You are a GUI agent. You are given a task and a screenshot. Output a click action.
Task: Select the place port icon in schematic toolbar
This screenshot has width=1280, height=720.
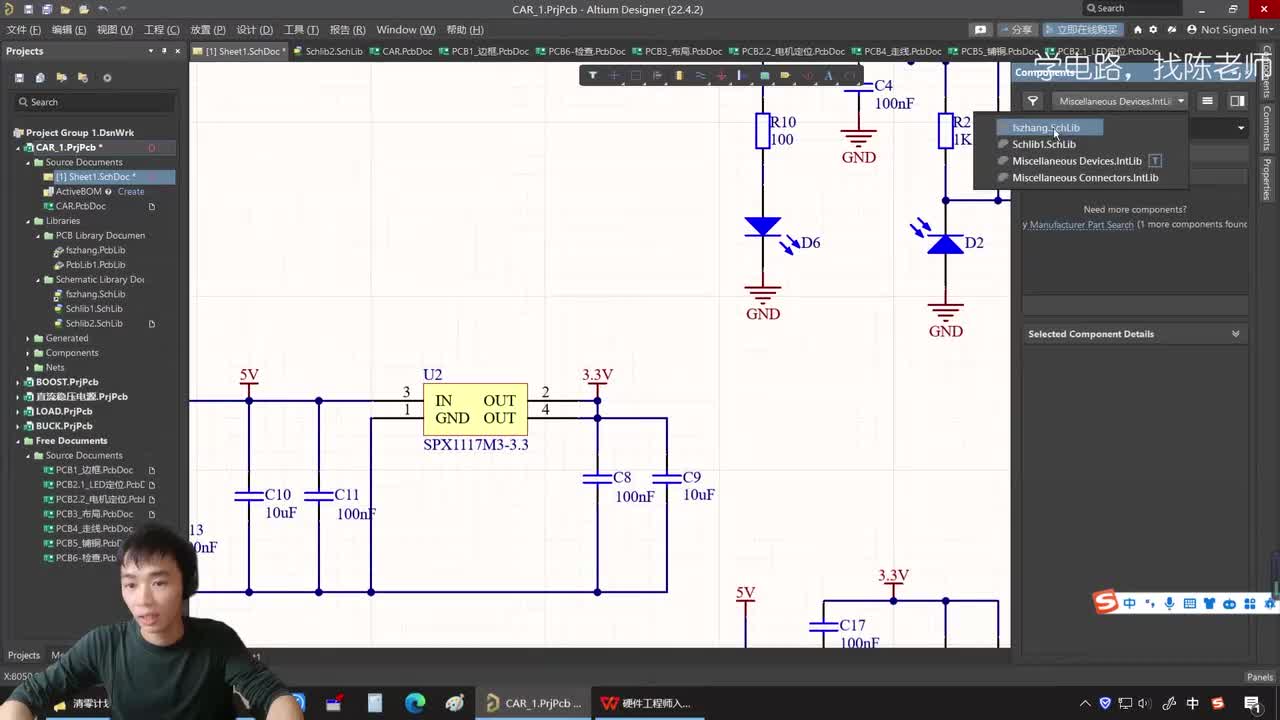pyautogui.click(x=785, y=75)
